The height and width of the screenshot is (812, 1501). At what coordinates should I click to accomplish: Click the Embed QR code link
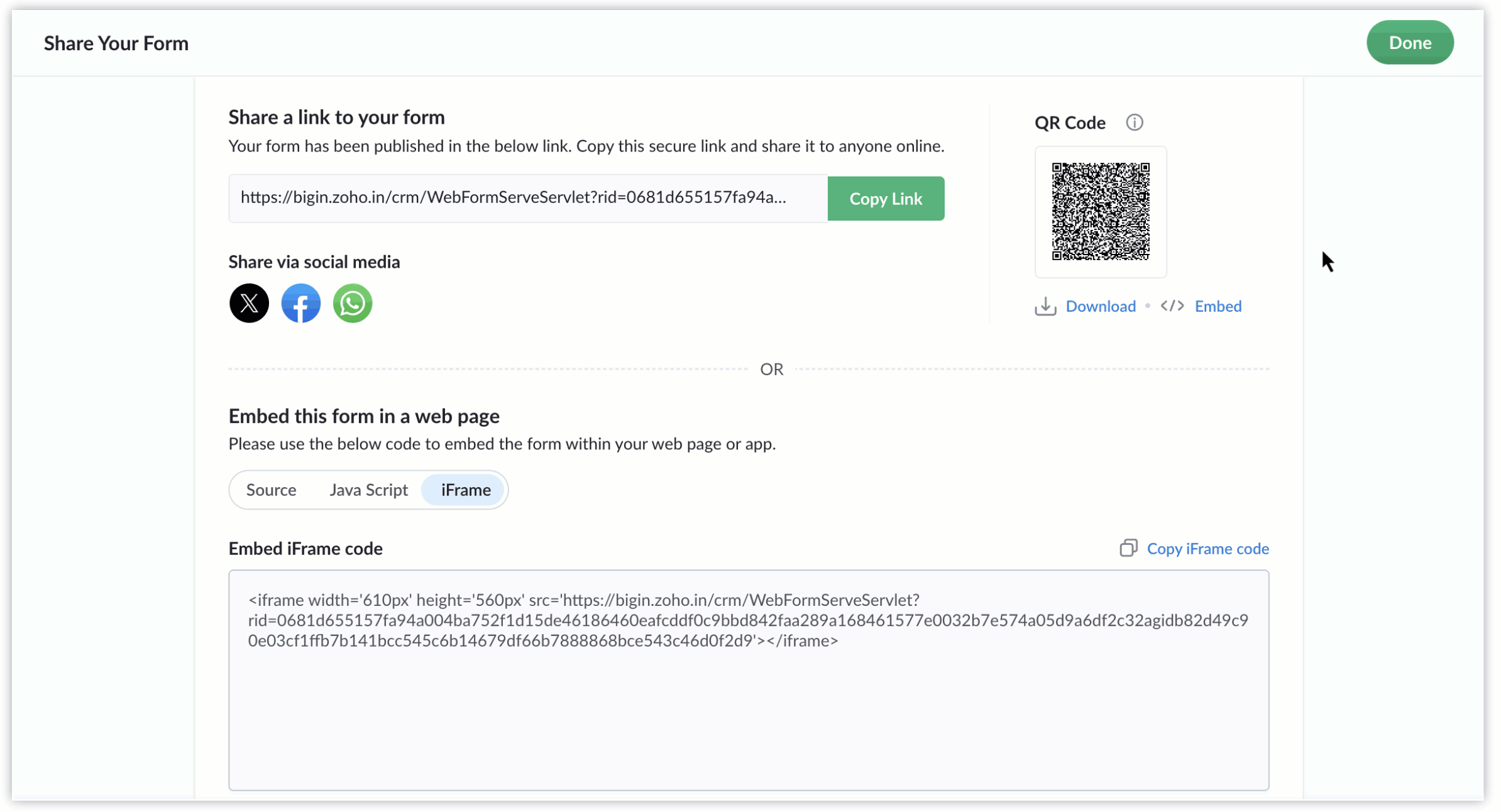(x=1218, y=307)
